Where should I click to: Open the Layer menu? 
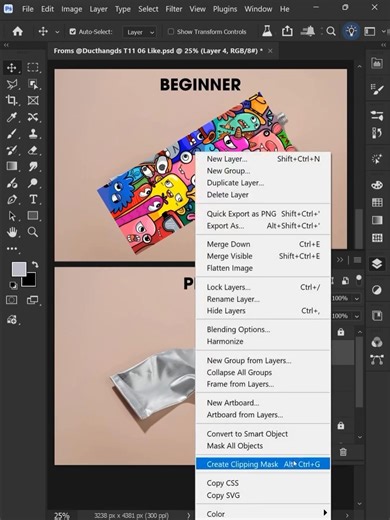[98, 9]
